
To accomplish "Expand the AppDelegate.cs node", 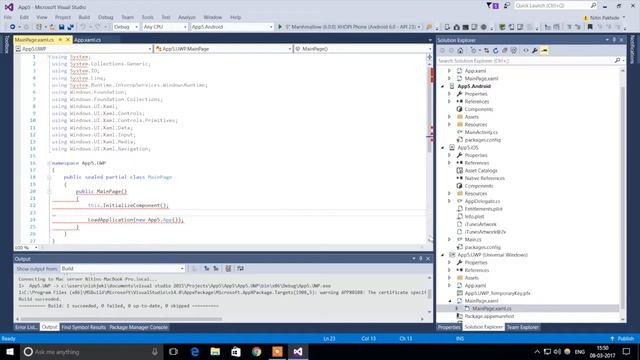I will [450, 201].
